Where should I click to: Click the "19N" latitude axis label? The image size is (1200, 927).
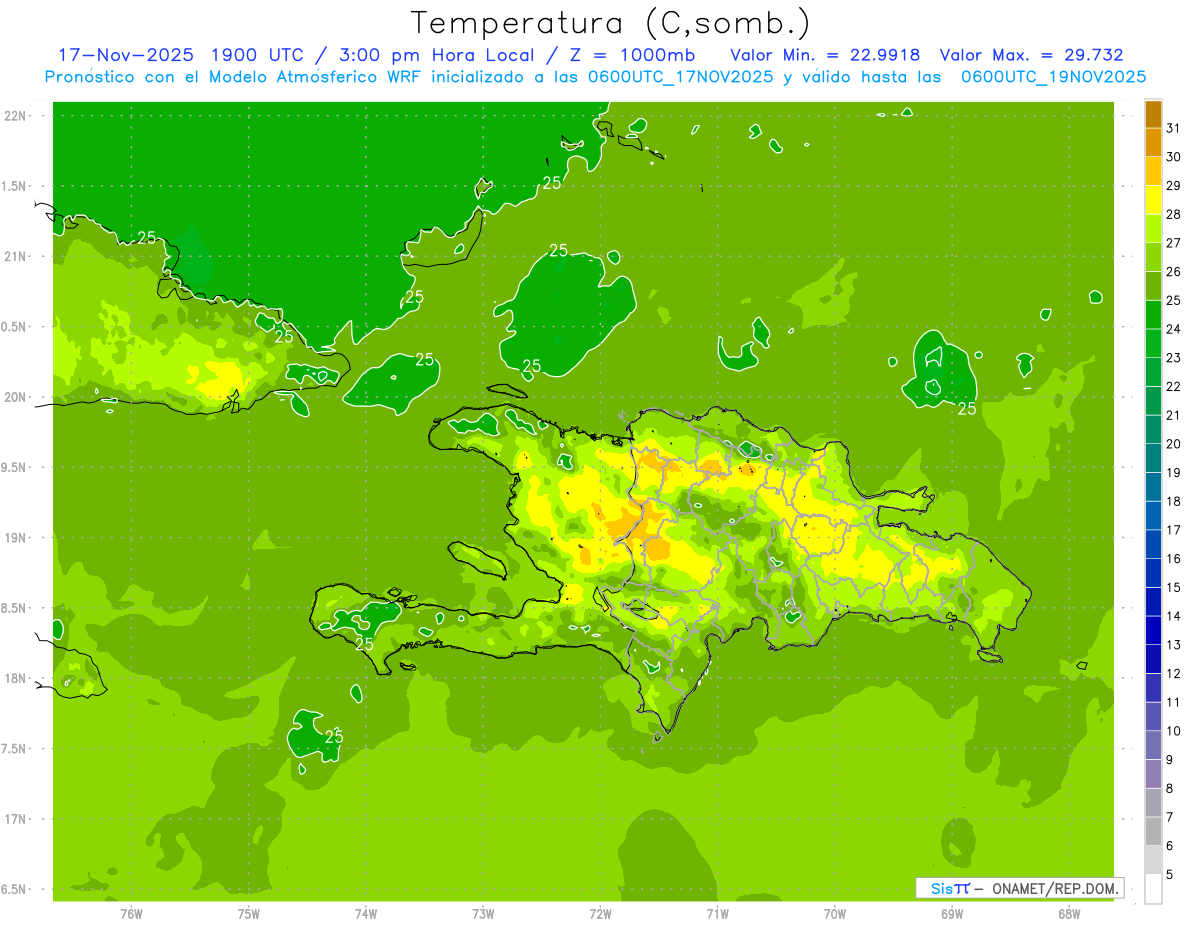pos(17,538)
